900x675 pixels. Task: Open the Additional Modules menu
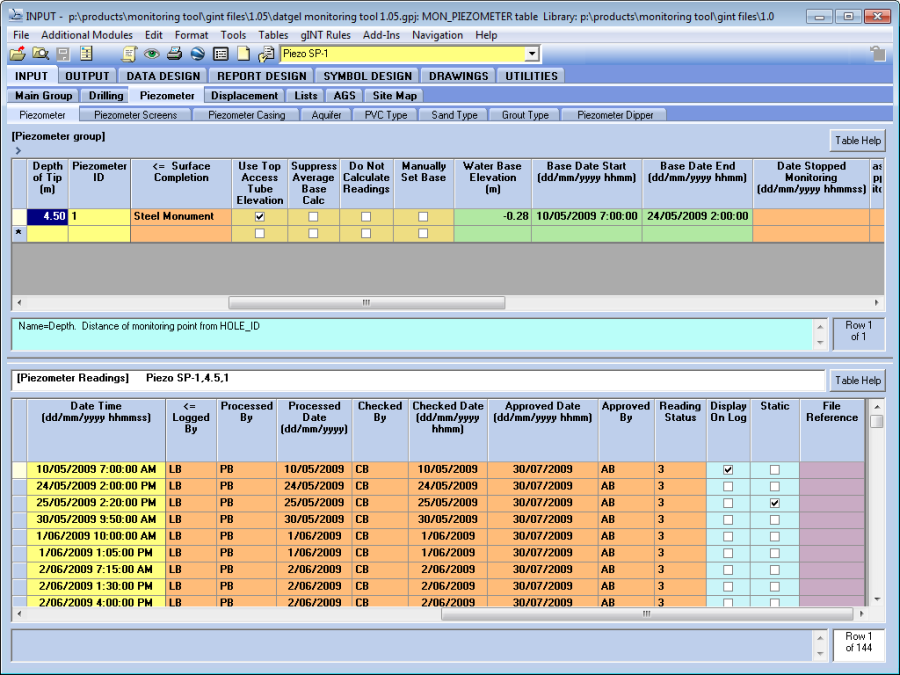coord(87,35)
